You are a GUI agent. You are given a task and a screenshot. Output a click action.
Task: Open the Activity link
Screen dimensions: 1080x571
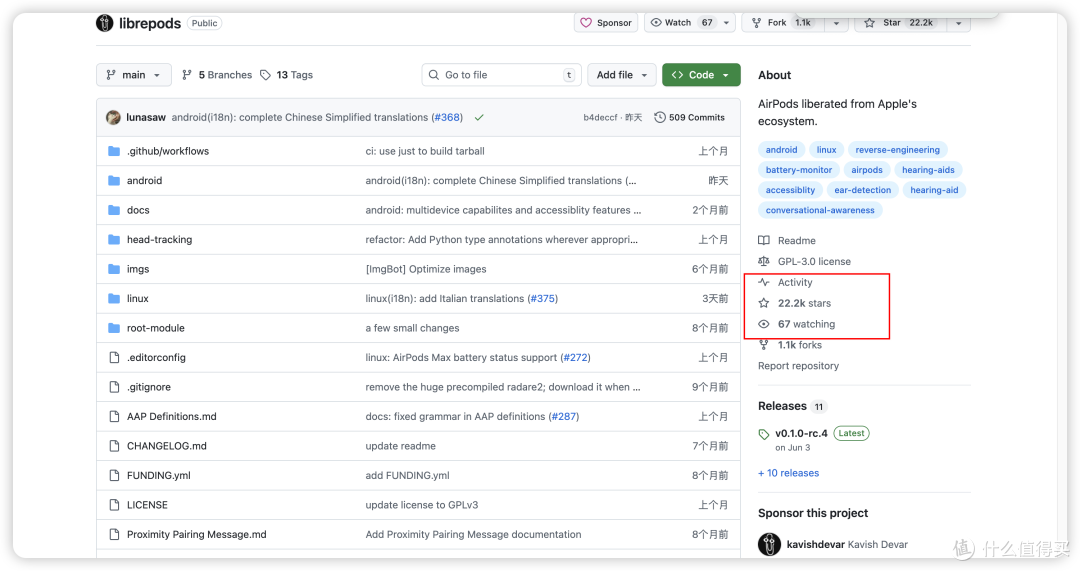pyautogui.click(x=786, y=283)
